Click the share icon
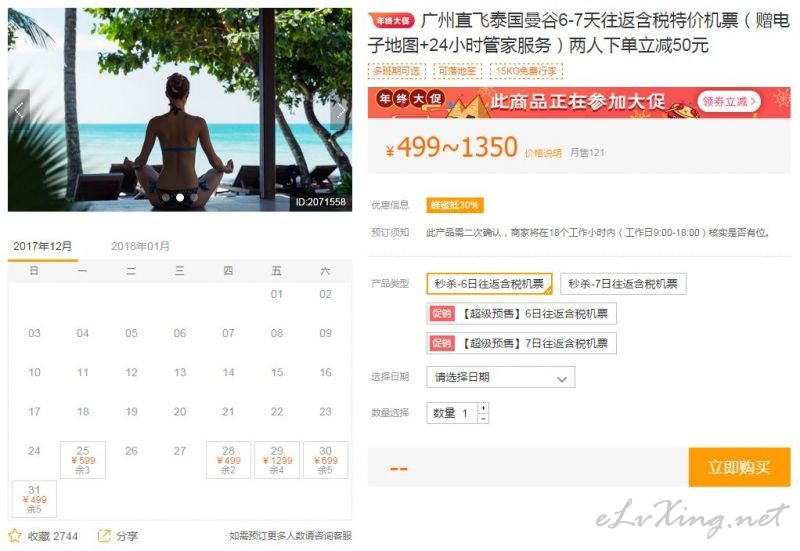Screen dimensions: 800x551 [x=104, y=535]
